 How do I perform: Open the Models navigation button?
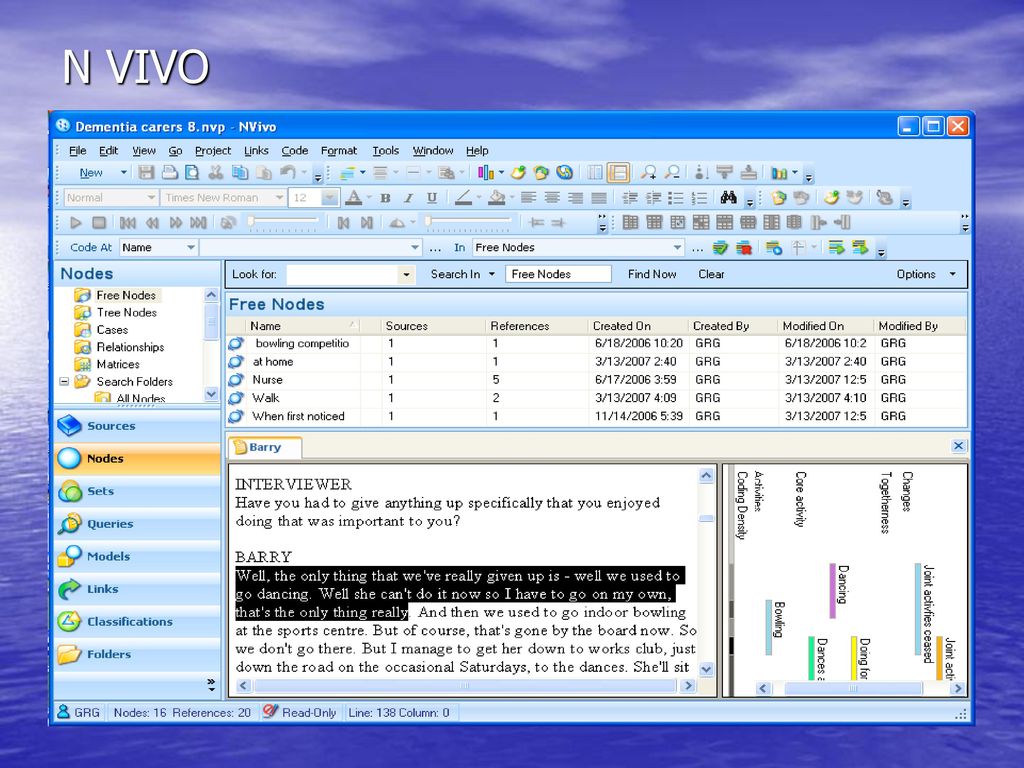click(x=137, y=556)
